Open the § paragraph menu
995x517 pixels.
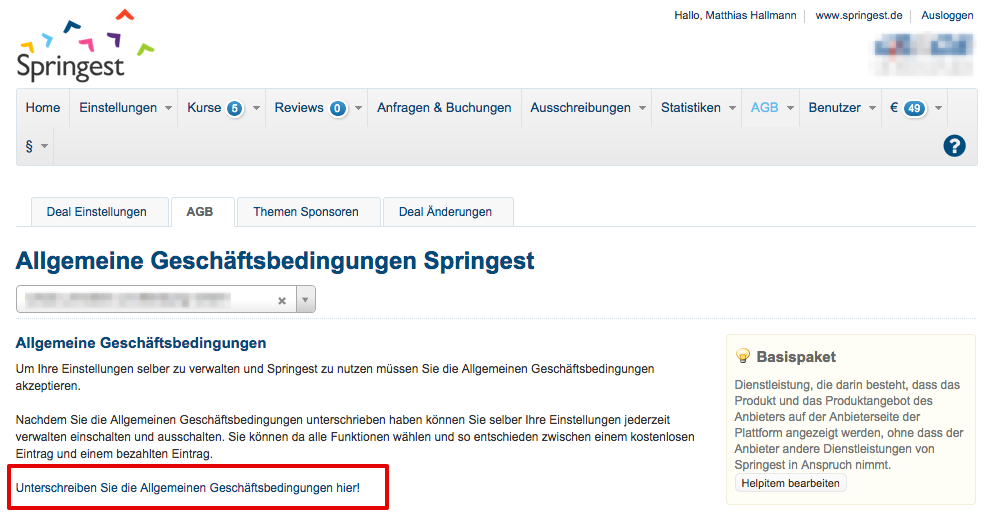[x=29, y=146]
